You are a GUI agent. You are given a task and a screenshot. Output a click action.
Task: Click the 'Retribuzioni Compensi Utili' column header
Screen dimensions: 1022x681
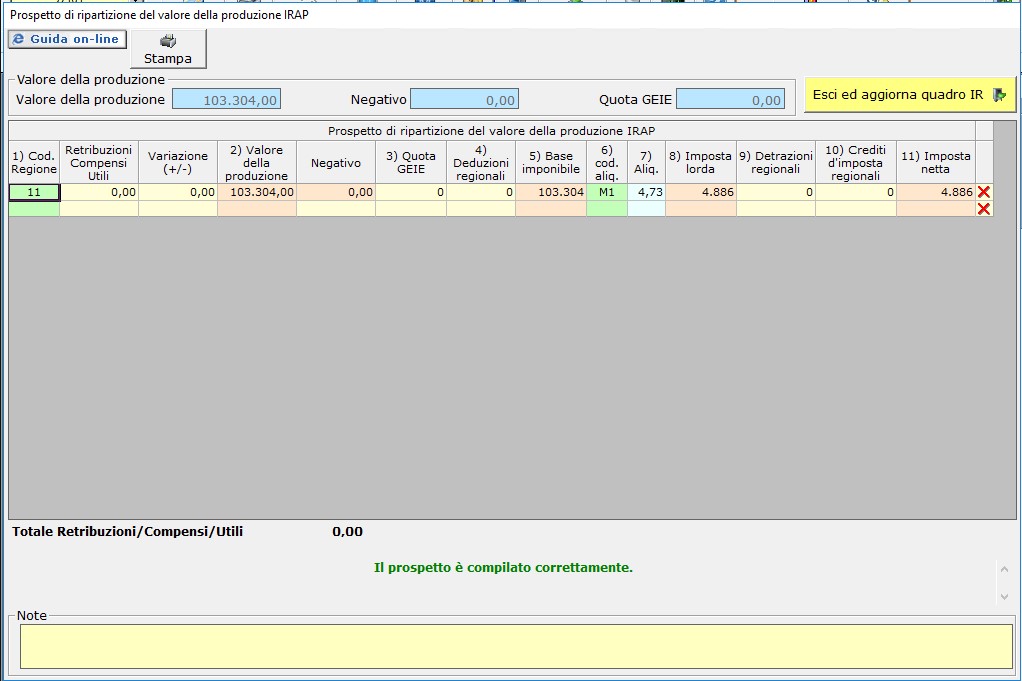click(x=99, y=162)
